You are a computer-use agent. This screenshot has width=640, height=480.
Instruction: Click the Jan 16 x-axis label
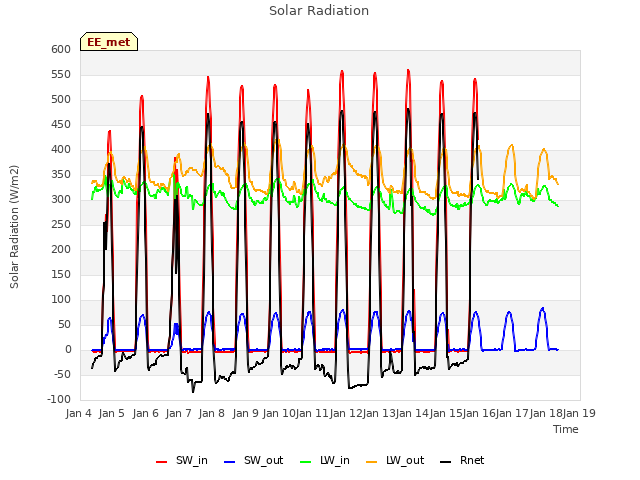coord(479,413)
